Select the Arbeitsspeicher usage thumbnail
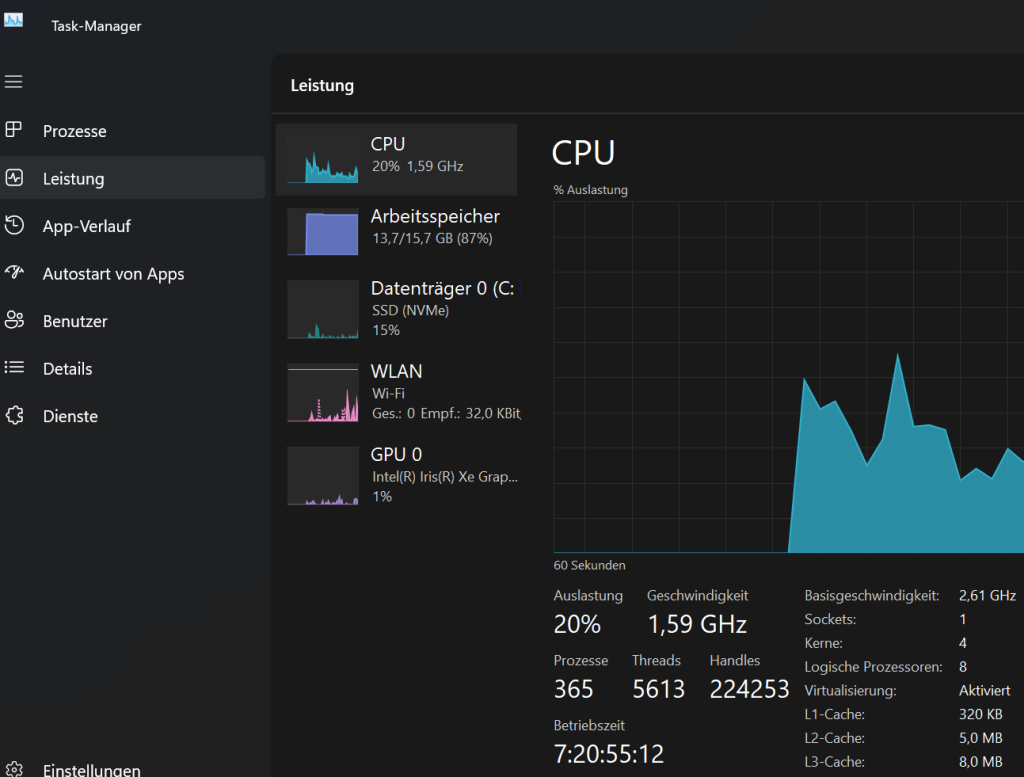1024x777 pixels. (x=323, y=232)
